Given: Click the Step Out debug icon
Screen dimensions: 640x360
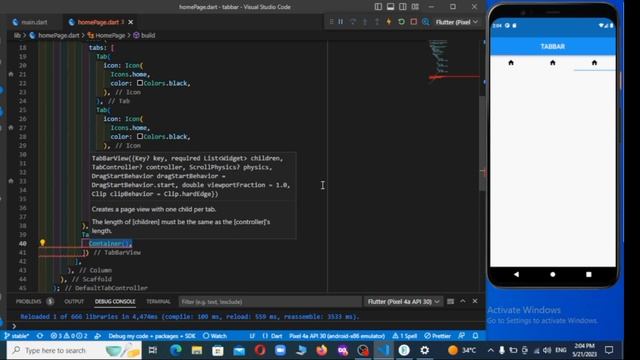Looking at the screenshot, I should 377,22.
